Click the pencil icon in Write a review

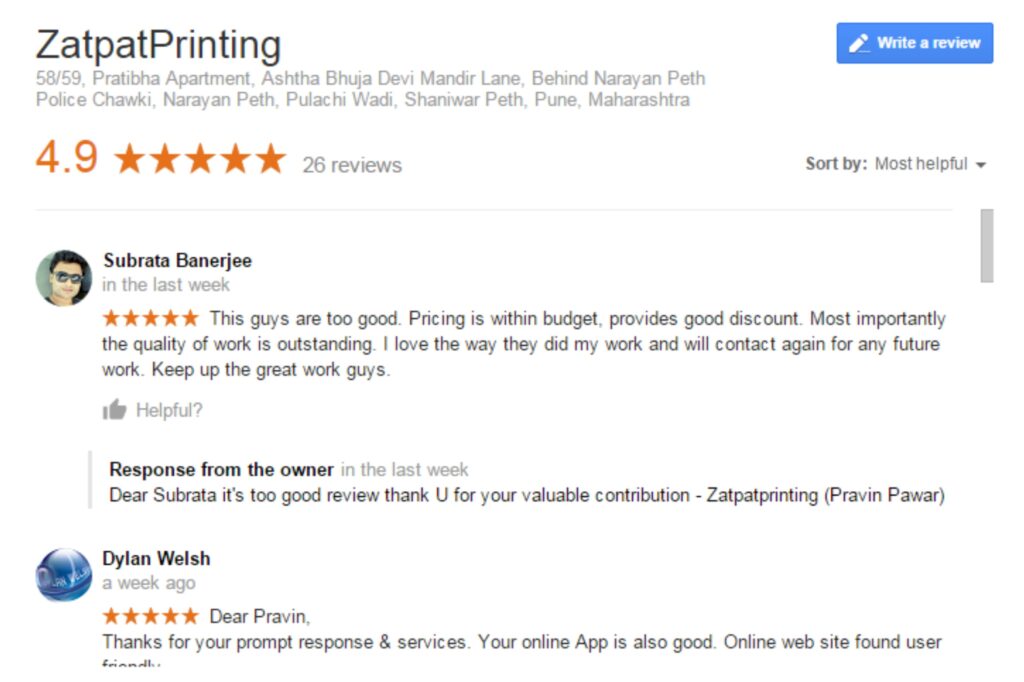tap(858, 43)
